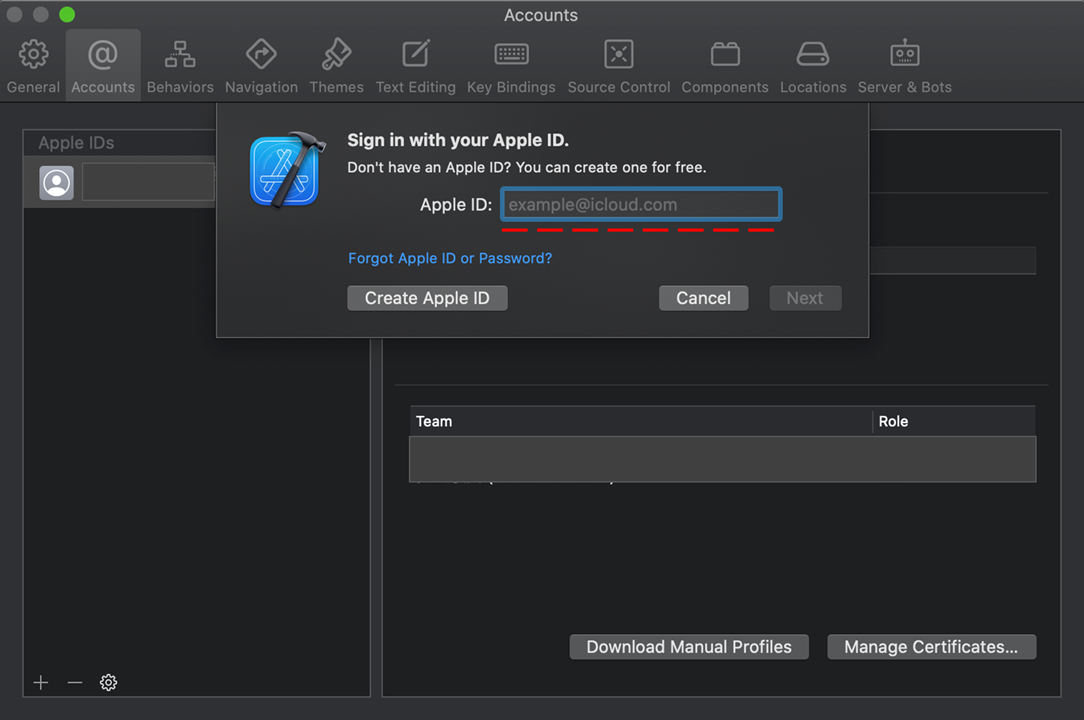Screen dimensions: 1084x720
Task: Open Text Editing pencil icon
Action: click(415, 54)
